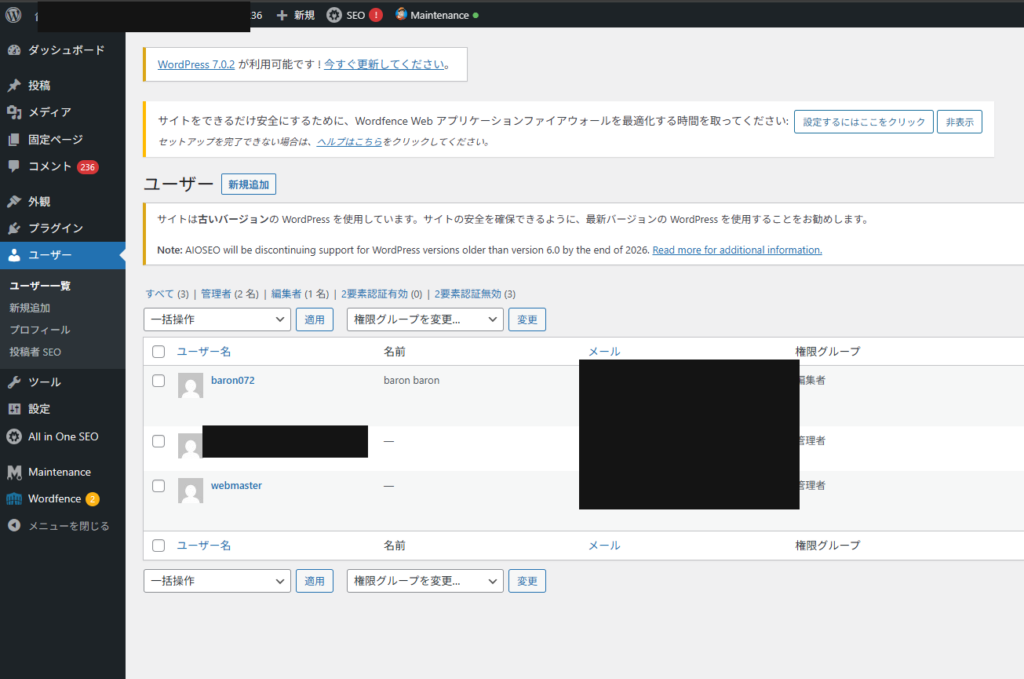Click the Posts pin icon
This screenshot has width=1024, height=679.
14,86
